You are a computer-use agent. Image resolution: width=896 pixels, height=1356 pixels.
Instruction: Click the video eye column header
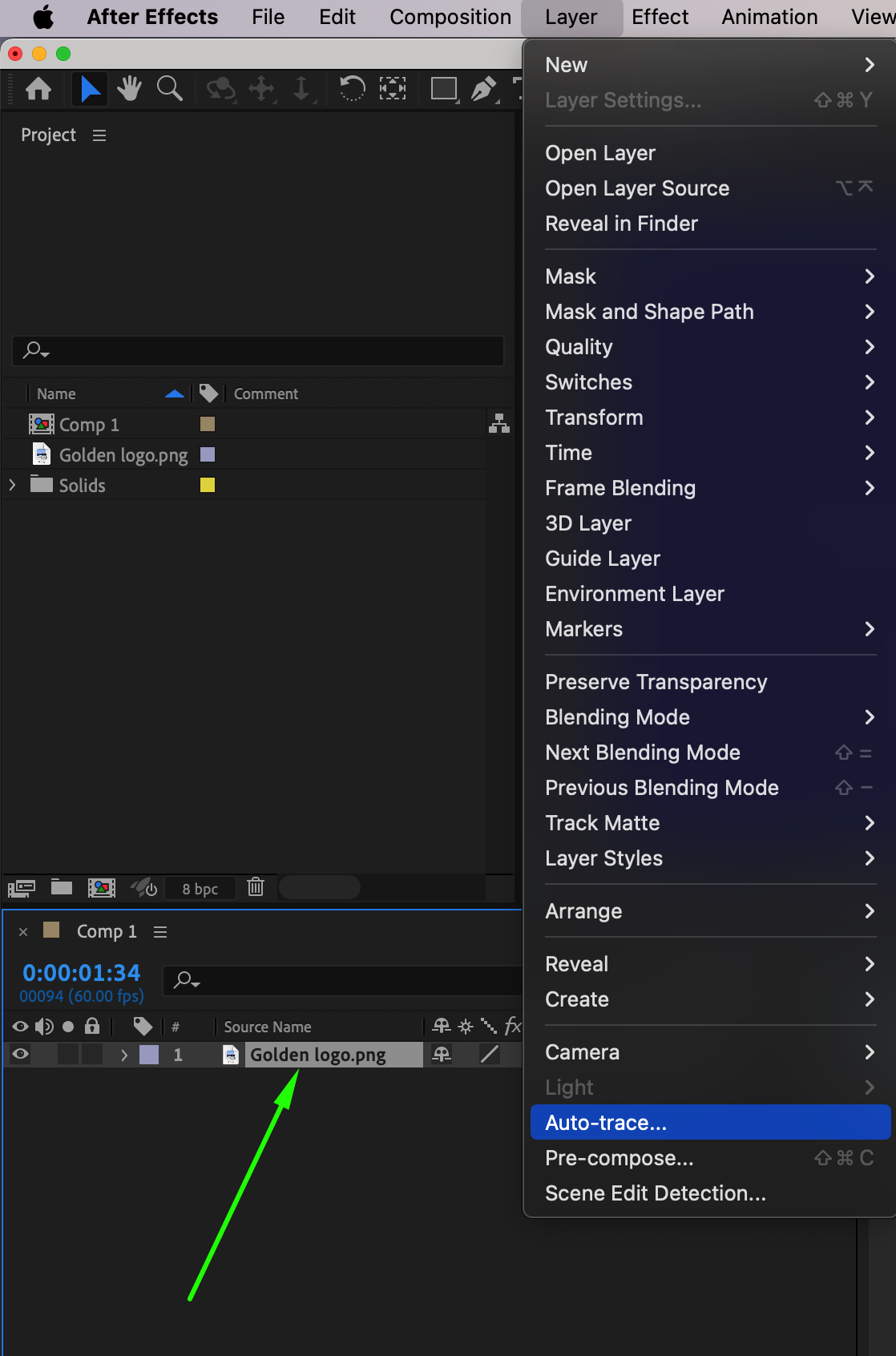(21, 1027)
